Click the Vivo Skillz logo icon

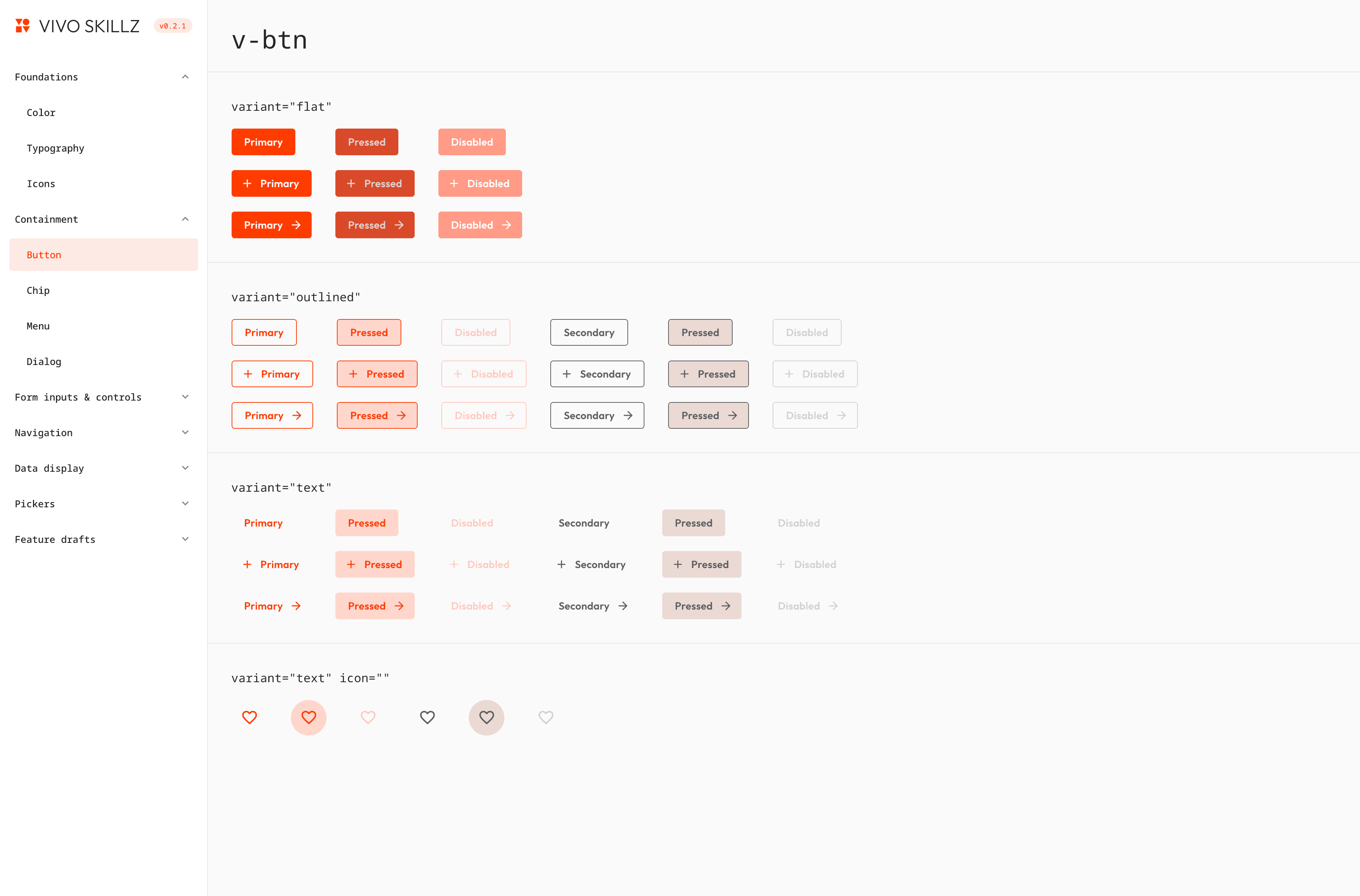22,26
